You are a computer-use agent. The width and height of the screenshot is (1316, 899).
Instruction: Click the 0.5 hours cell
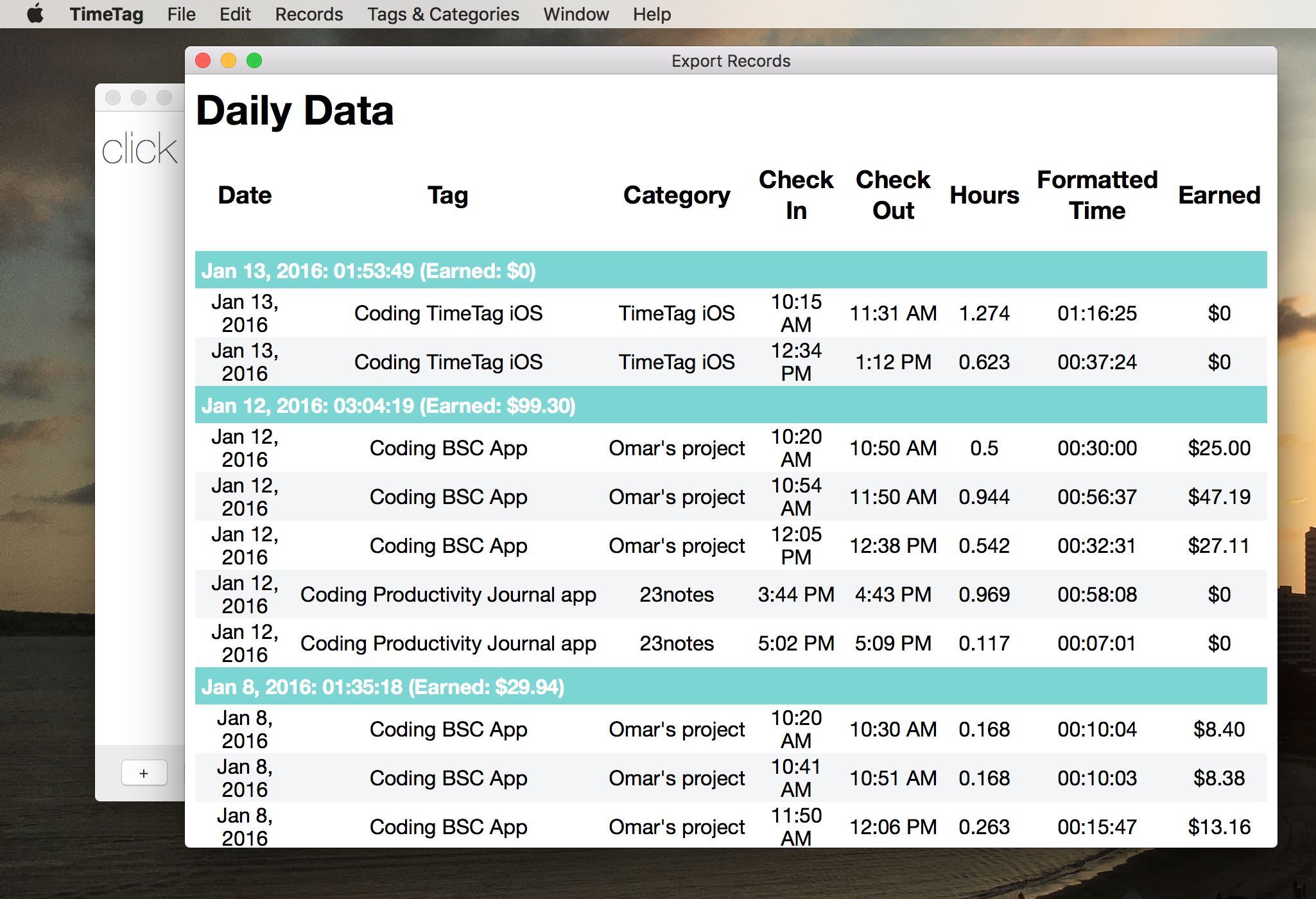[x=984, y=448]
